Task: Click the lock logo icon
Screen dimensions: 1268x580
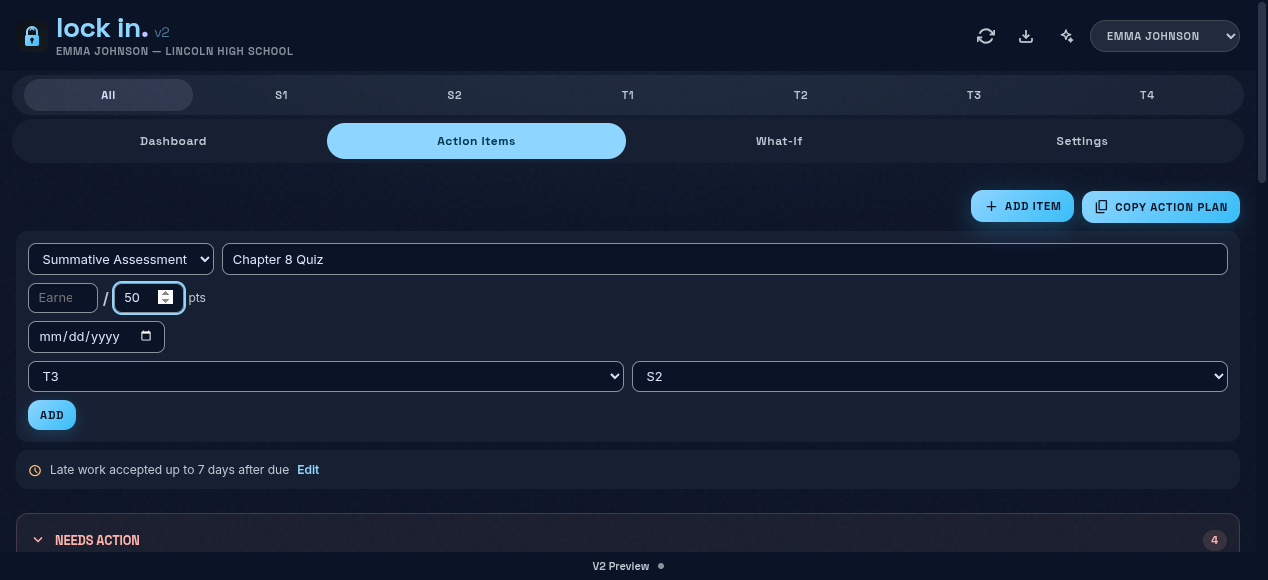Action: pyautogui.click(x=32, y=36)
